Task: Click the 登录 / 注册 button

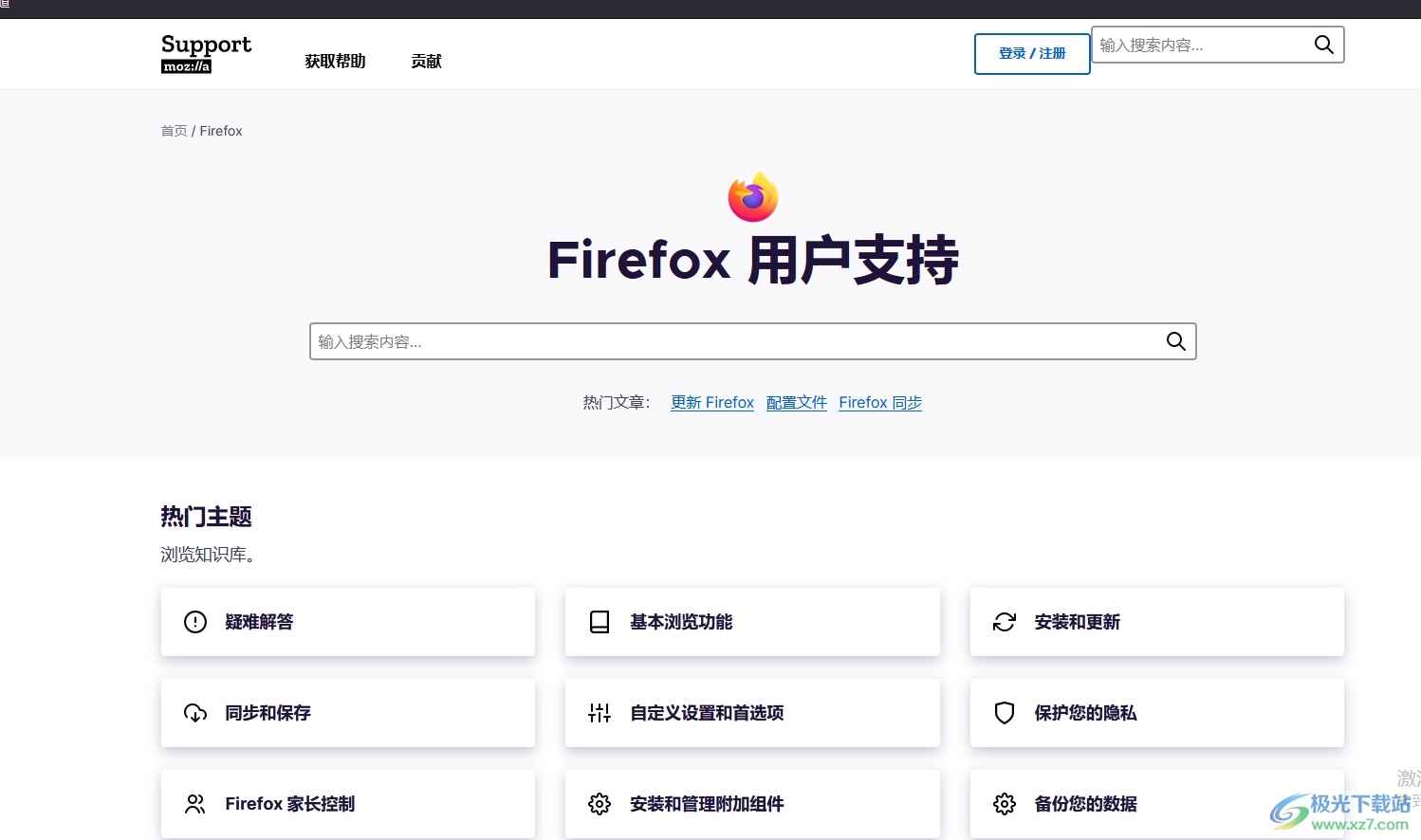Action: click(x=1032, y=53)
